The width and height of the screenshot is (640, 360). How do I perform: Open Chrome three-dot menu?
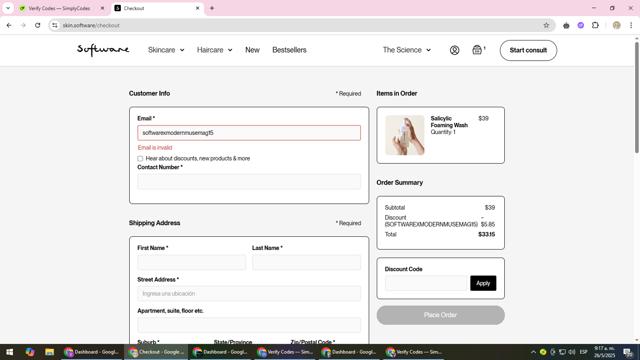pos(631,25)
